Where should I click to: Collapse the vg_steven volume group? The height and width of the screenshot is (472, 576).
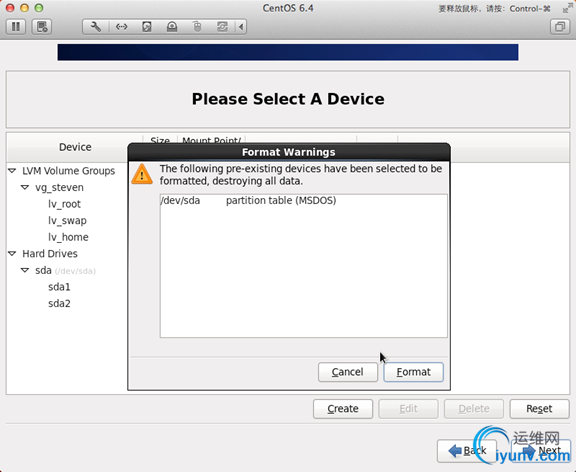pyautogui.click(x=25, y=187)
